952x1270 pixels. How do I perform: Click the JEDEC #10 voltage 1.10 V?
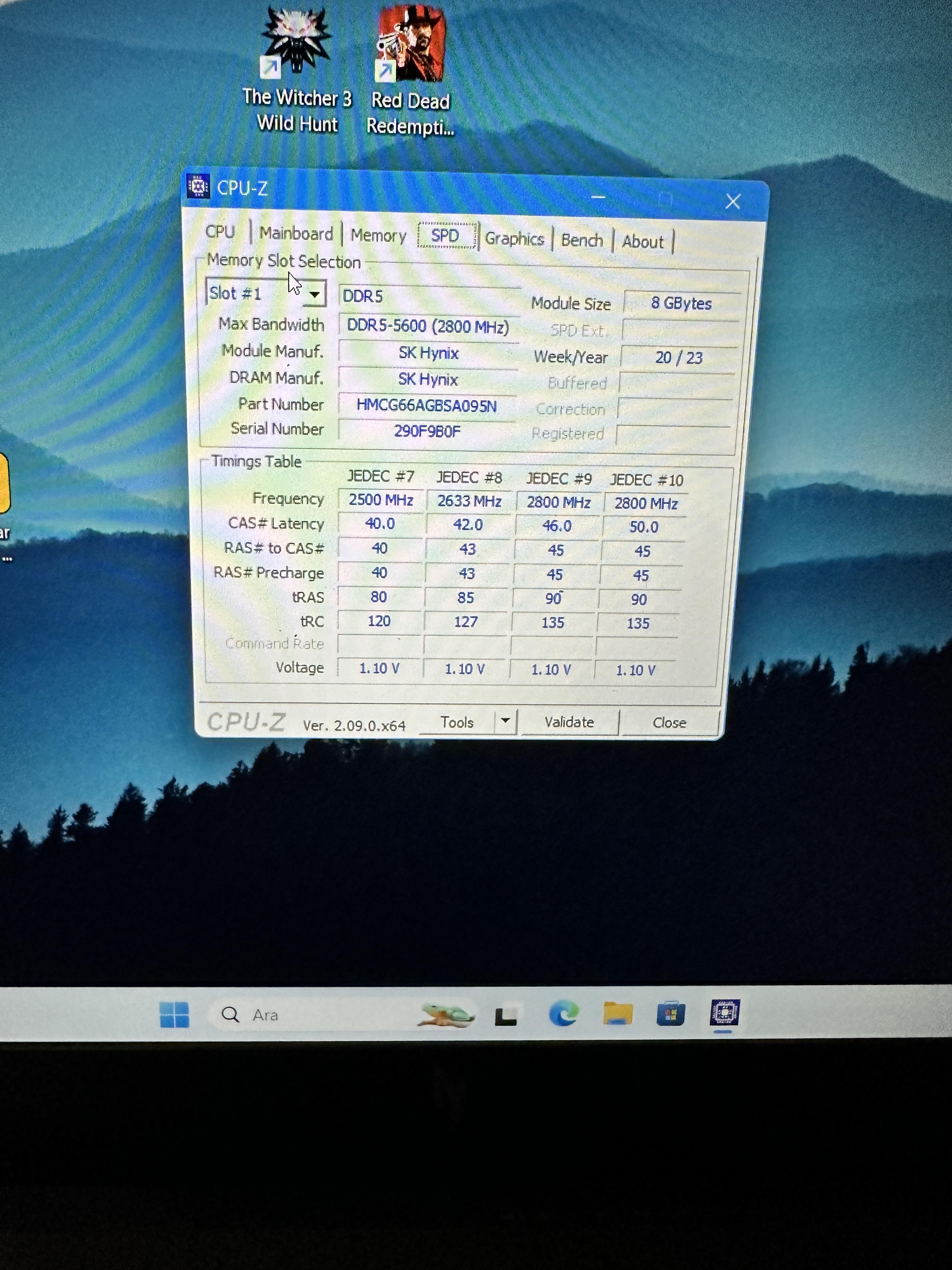tap(635, 671)
